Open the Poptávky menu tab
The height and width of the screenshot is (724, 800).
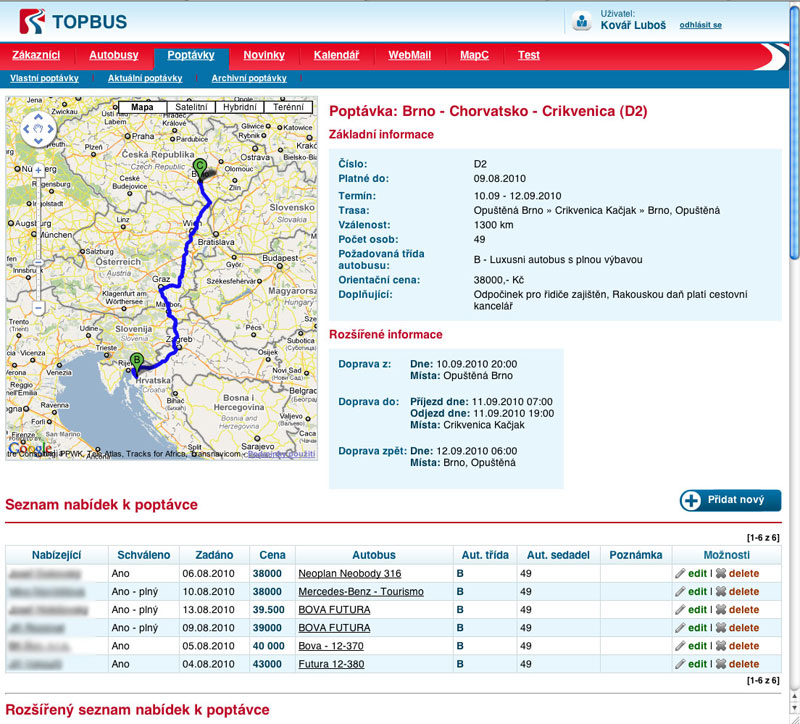pos(191,55)
